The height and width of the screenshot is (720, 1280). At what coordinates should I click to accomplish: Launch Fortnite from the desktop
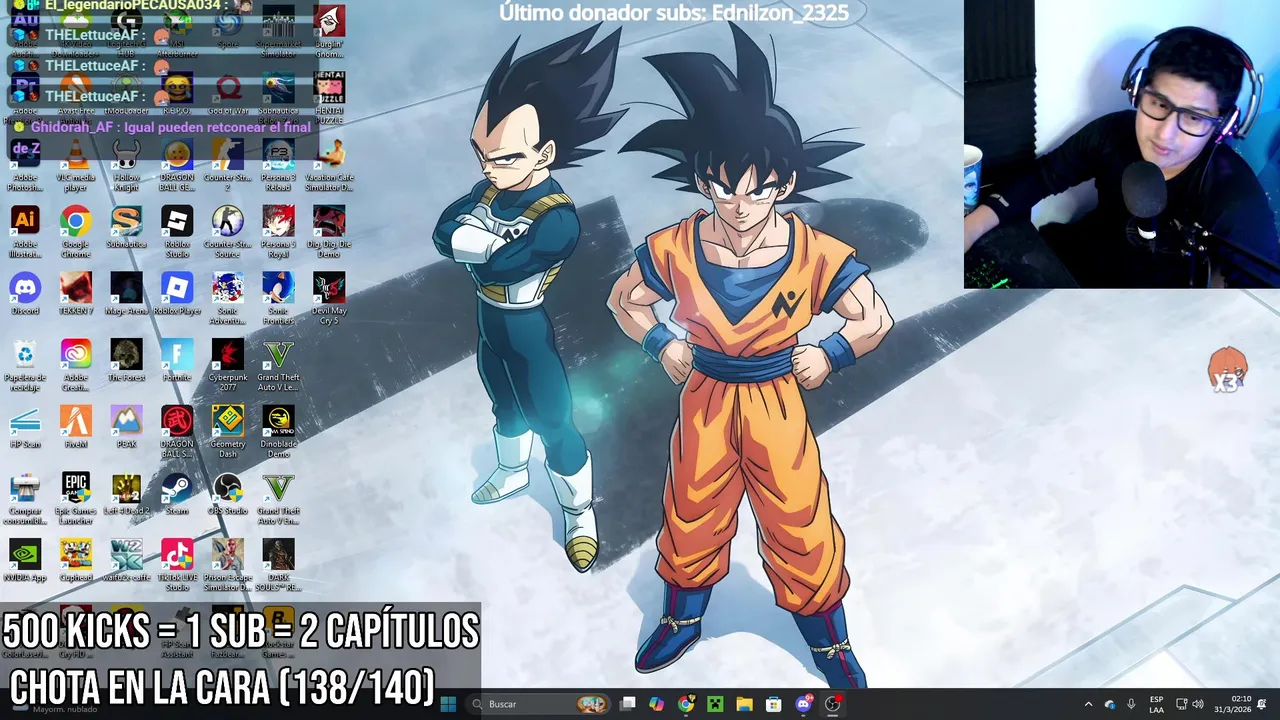tap(177, 361)
